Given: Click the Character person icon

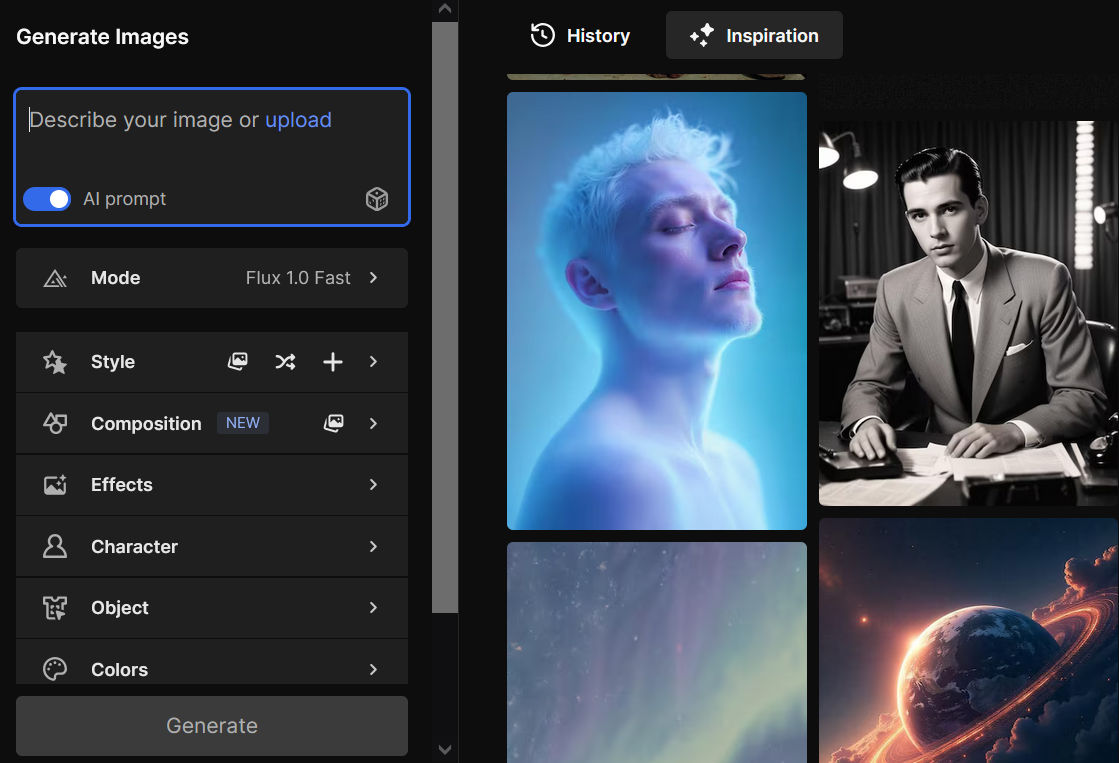Looking at the screenshot, I should (55, 546).
